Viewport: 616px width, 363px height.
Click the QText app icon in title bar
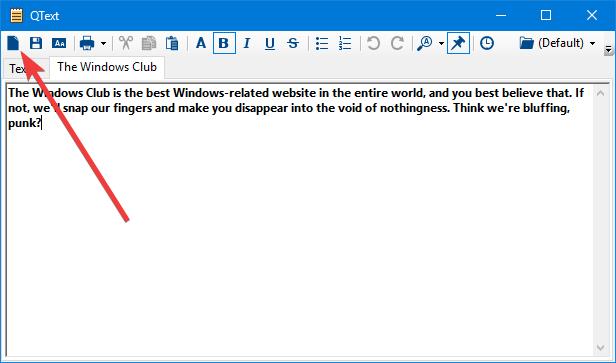16,16
